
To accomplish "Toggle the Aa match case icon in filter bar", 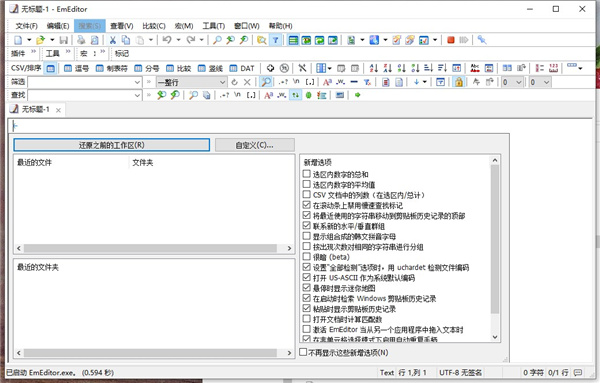I will pyautogui.click(x=327, y=82).
